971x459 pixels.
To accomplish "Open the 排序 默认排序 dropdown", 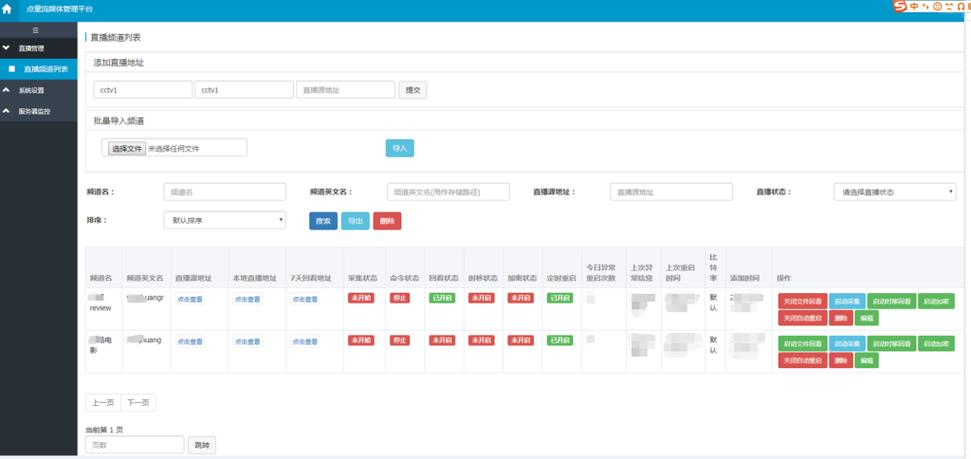I will 225,220.
